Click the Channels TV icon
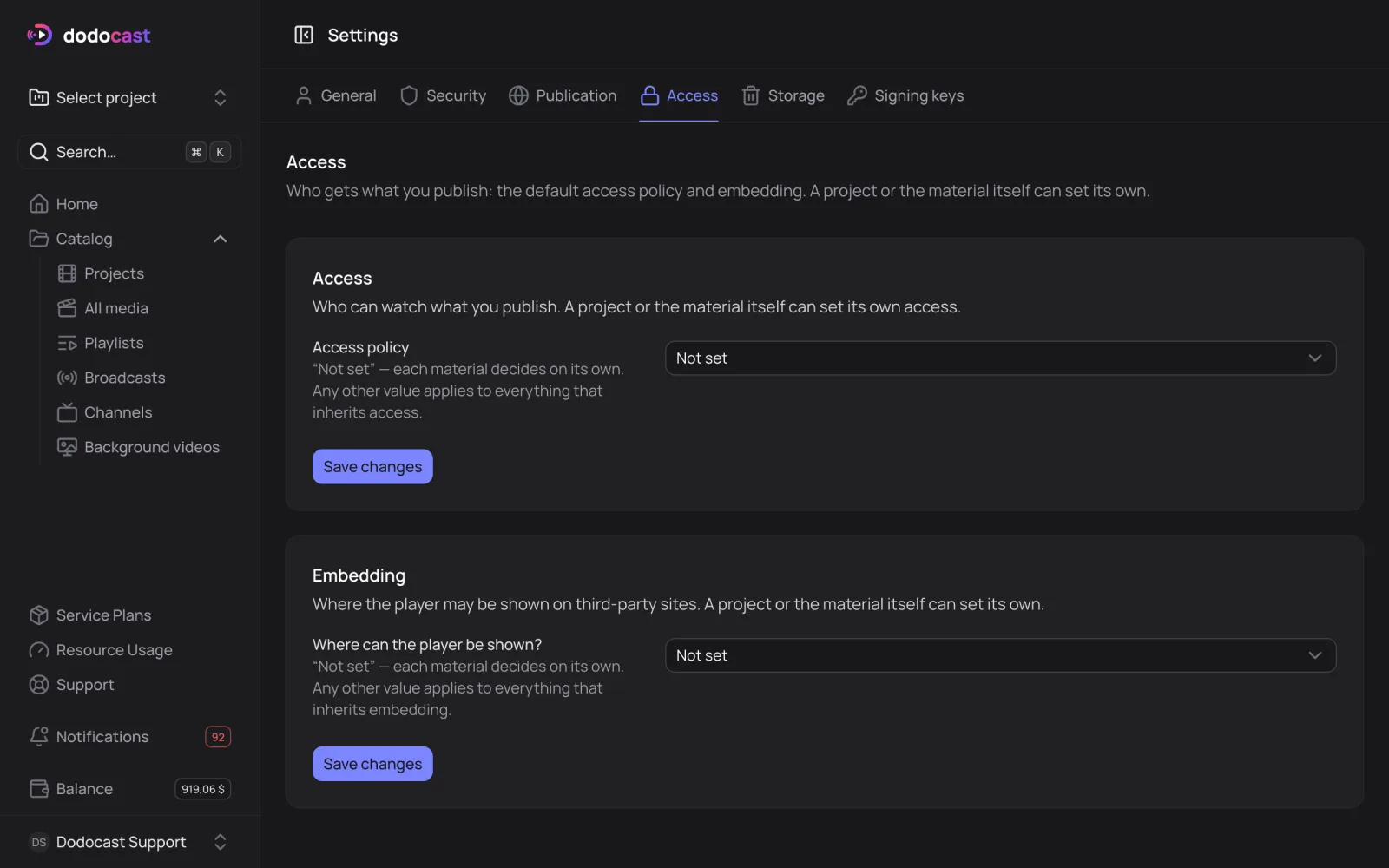Image resolution: width=1389 pixels, height=868 pixels. point(67,412)
